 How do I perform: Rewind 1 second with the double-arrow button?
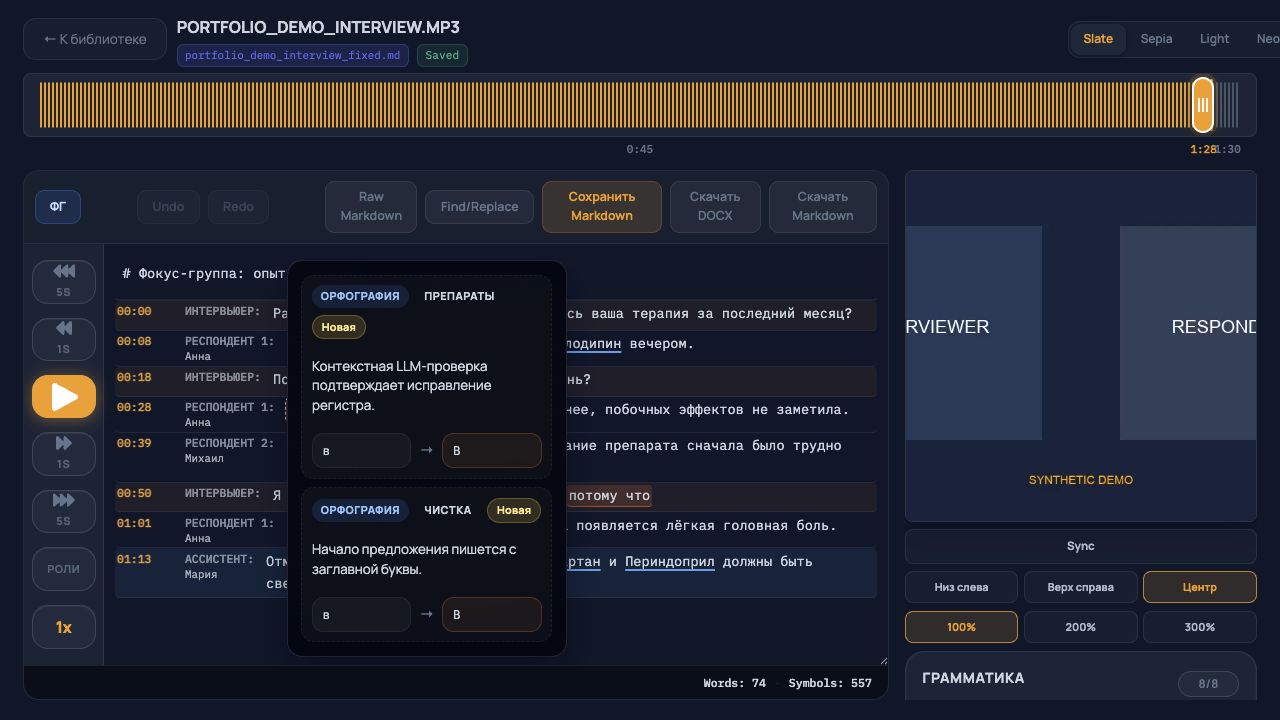coord(64,338)
